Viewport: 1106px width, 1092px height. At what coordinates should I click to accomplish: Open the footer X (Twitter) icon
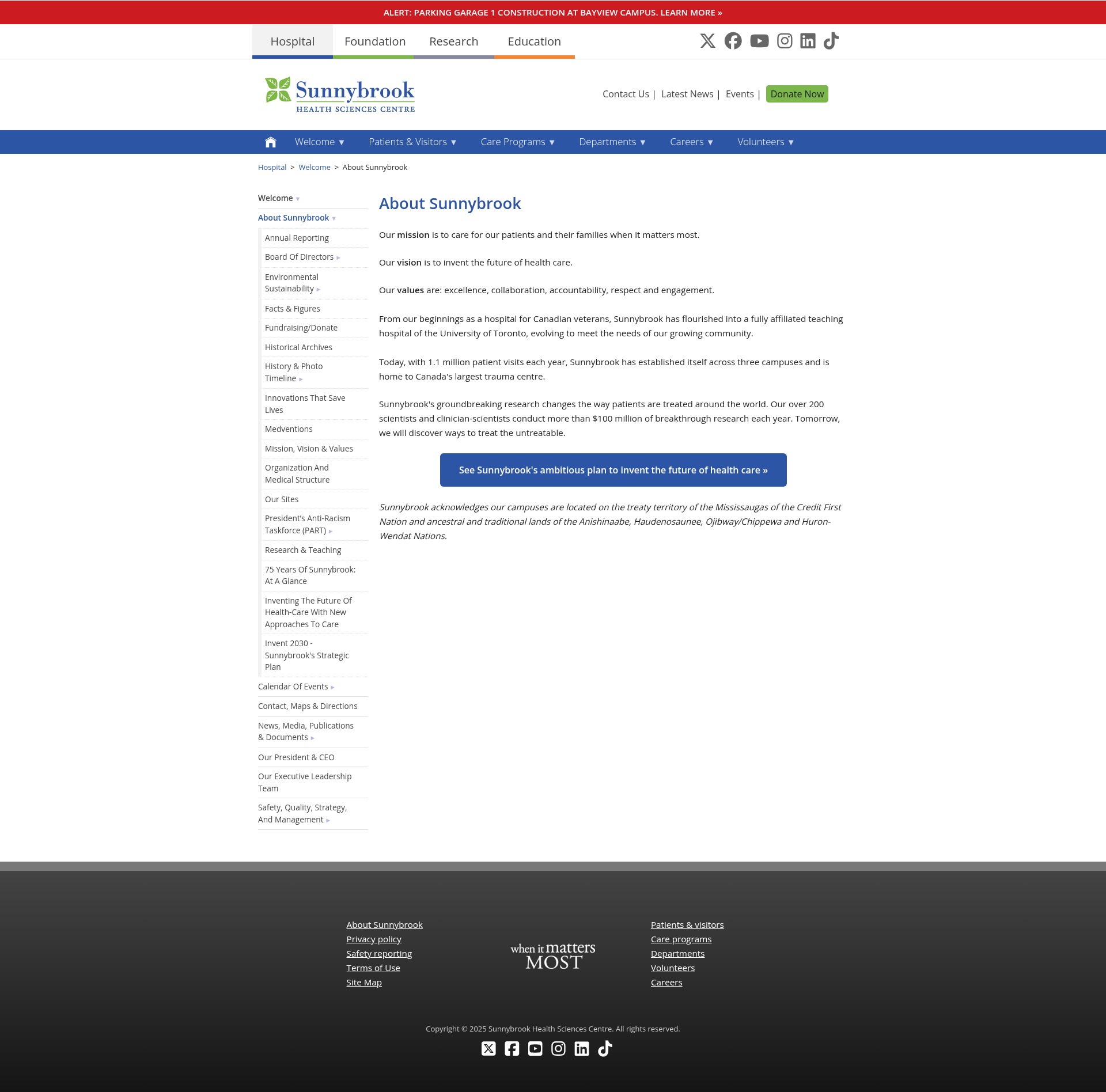click(x=488, y=1049)
